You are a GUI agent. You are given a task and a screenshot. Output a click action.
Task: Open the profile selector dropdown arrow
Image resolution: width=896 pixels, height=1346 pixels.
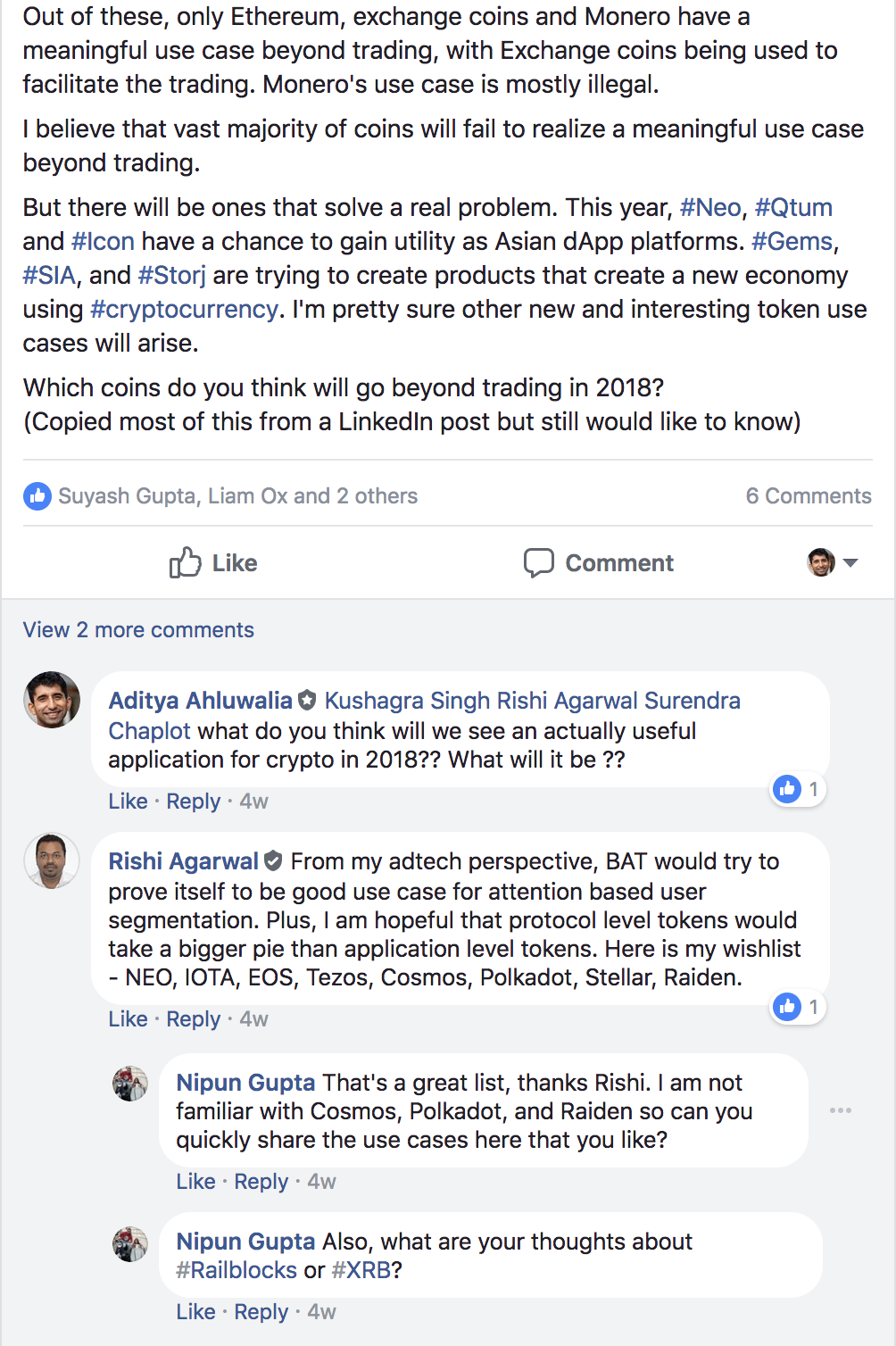point(850,562)
